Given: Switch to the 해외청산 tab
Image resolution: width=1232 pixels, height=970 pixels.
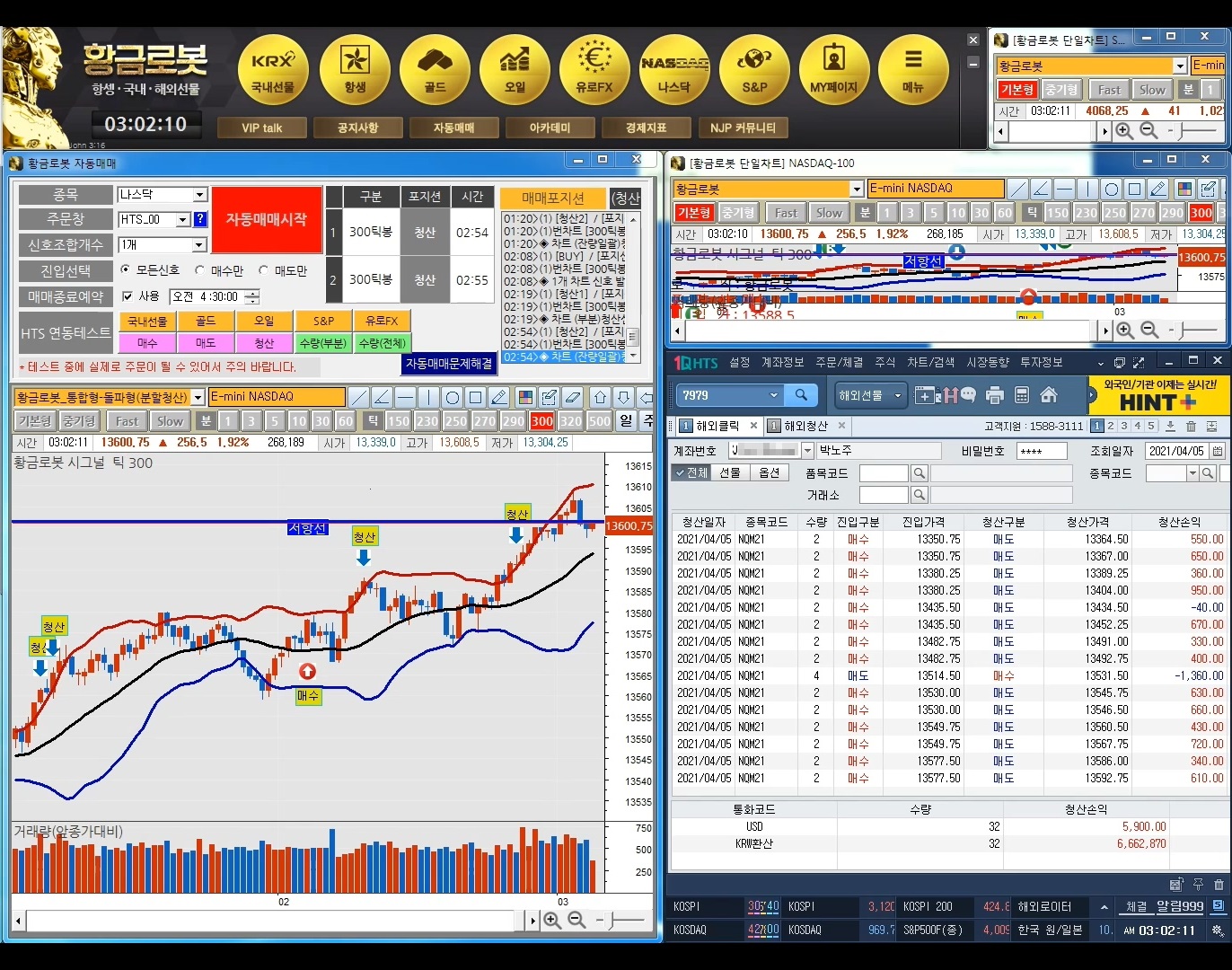Looking at the screenshot, I should tap(805, 426).
